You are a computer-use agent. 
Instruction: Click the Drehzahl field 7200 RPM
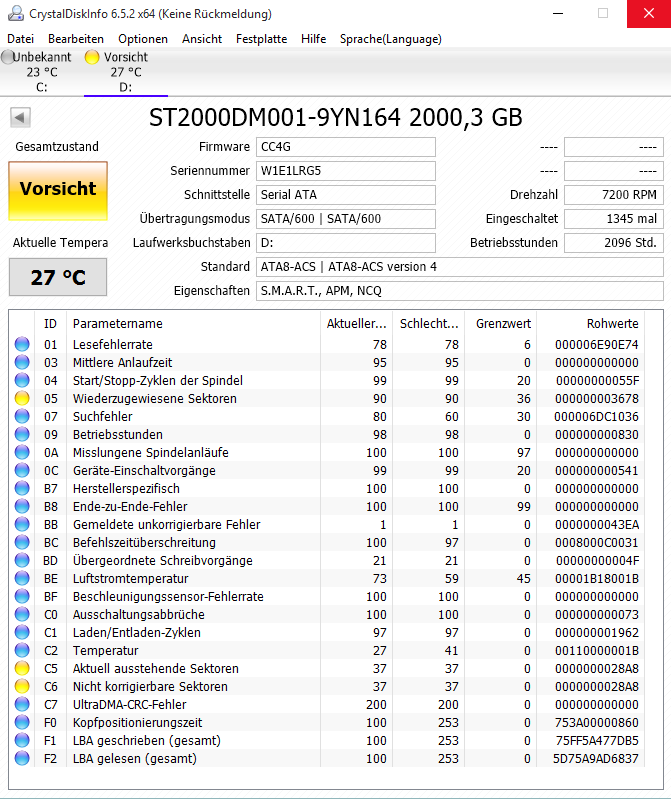coord(614,195)
